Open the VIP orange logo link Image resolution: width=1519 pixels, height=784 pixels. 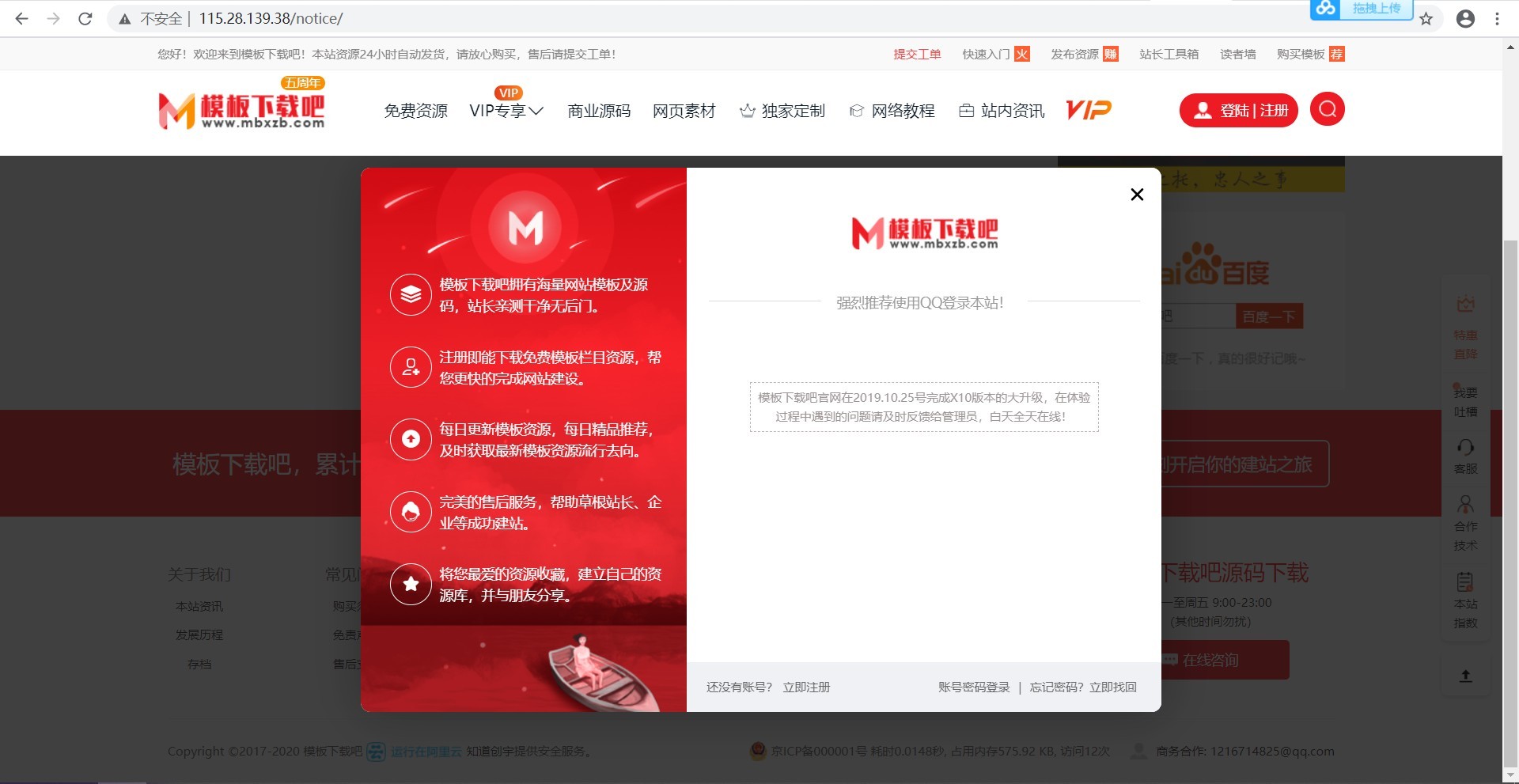click(1089, 110)
